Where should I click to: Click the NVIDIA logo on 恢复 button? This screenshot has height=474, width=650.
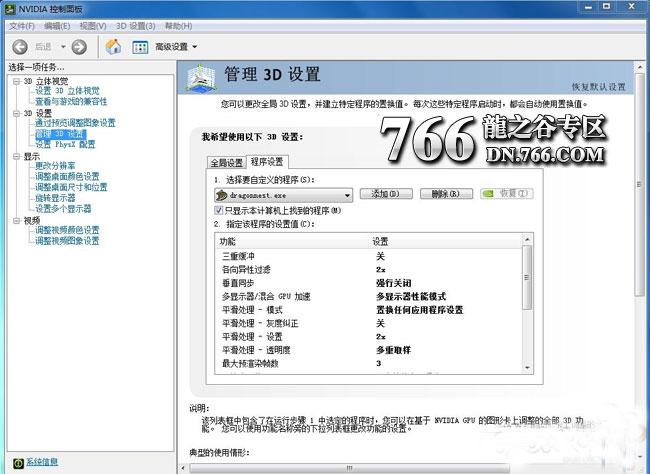click(x=489, y=194)
